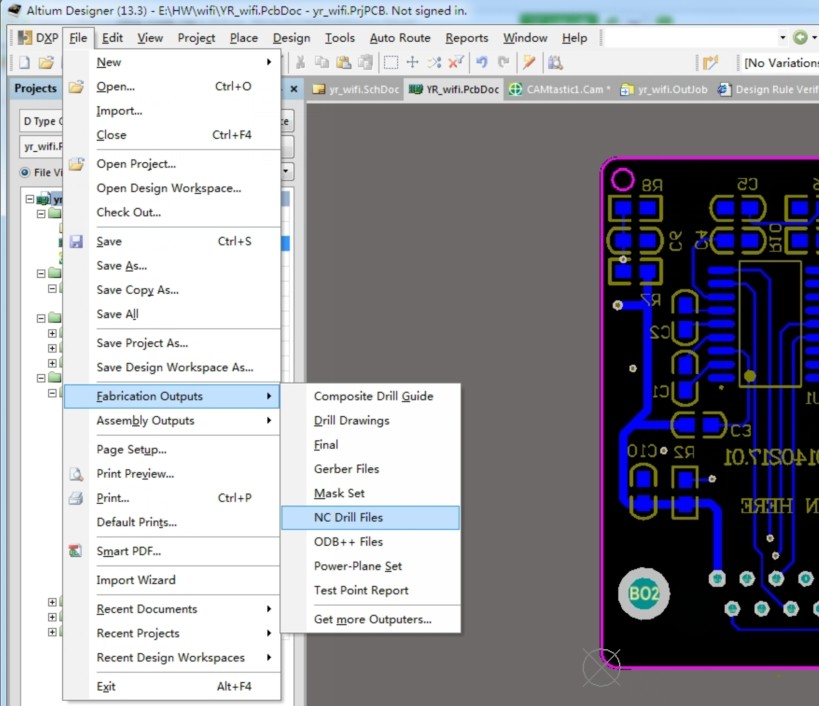Select Composite Drill Guide entry
The height and width of the screenshot is (706, 819).
[x=370, y=396]
